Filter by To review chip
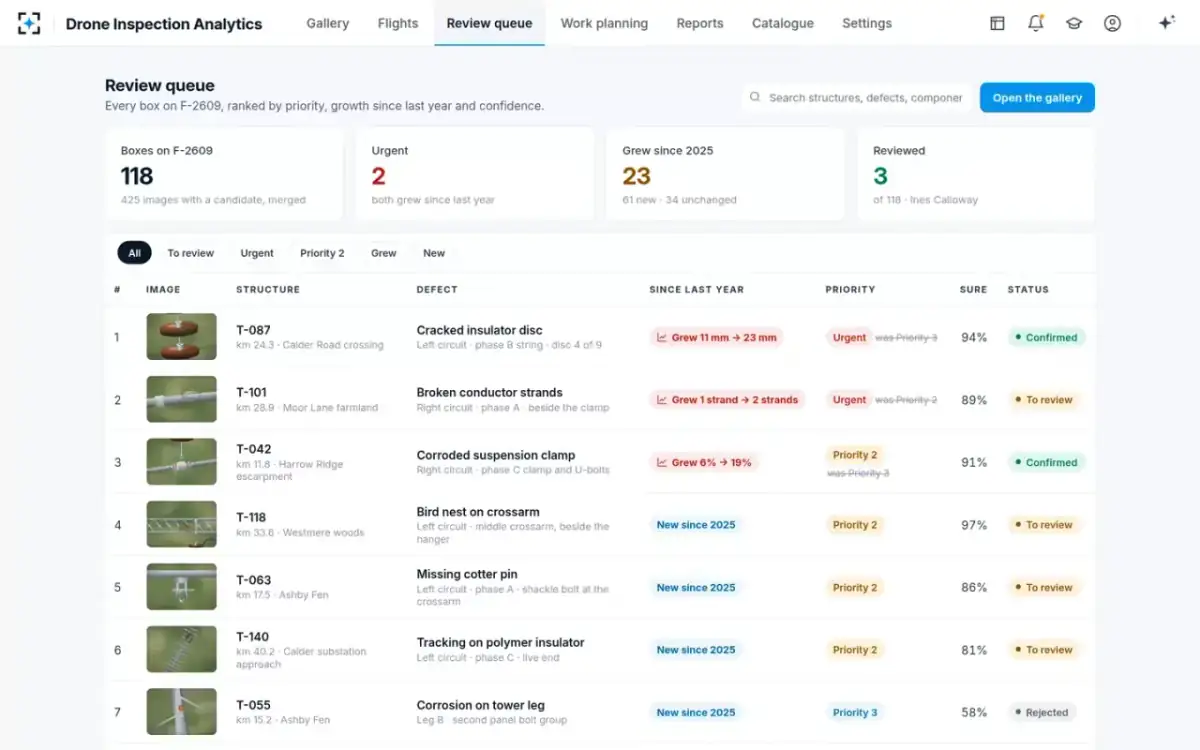The image size is (1200, 750). (191, 253)
